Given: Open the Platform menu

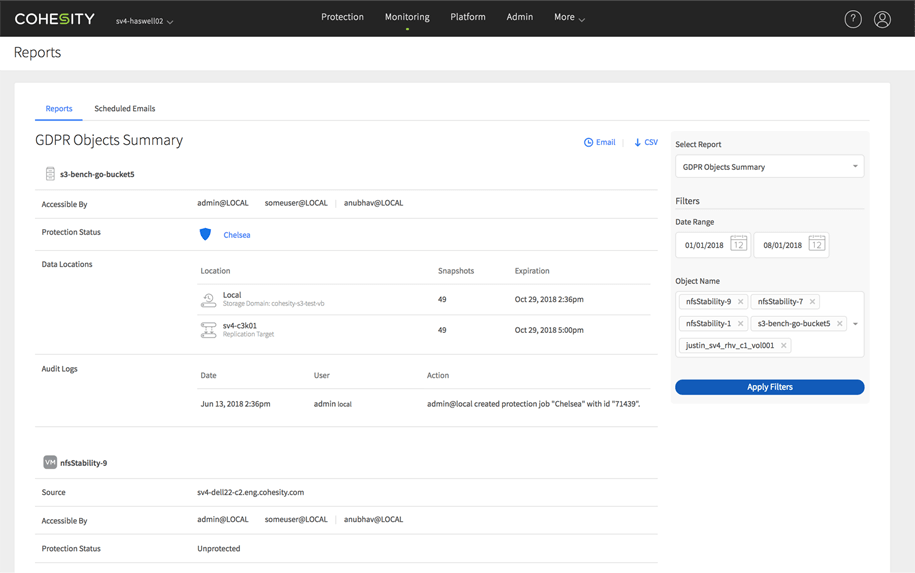Looking at the screenshot, I should [x=468, y=17].
